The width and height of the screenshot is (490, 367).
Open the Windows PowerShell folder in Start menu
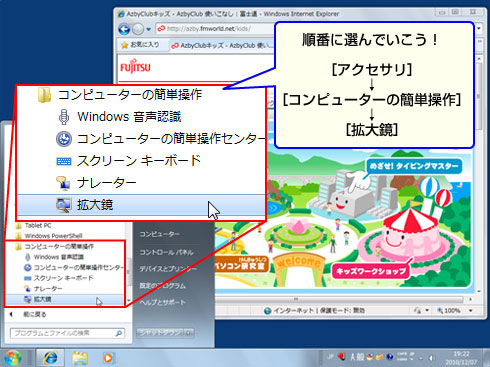click(49, 236)
